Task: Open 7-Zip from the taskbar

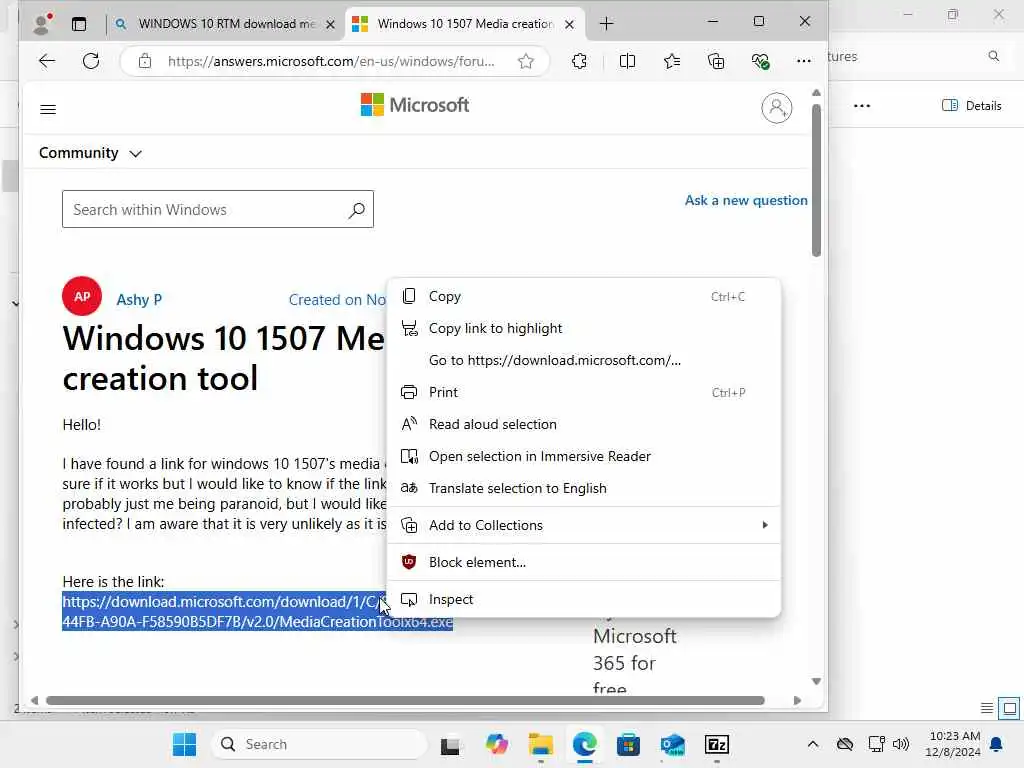Action: pos(716,744)
